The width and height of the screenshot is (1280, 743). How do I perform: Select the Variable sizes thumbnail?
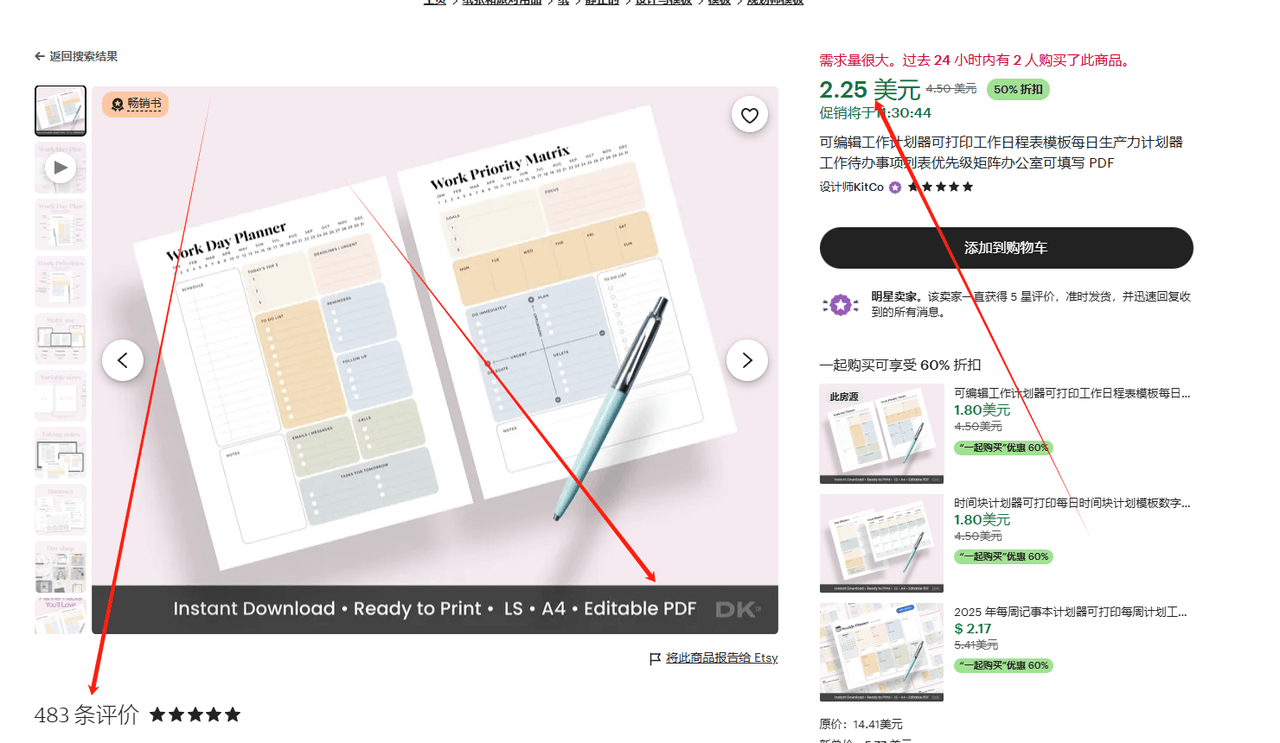pyautogui.click(x=60, y=395)
